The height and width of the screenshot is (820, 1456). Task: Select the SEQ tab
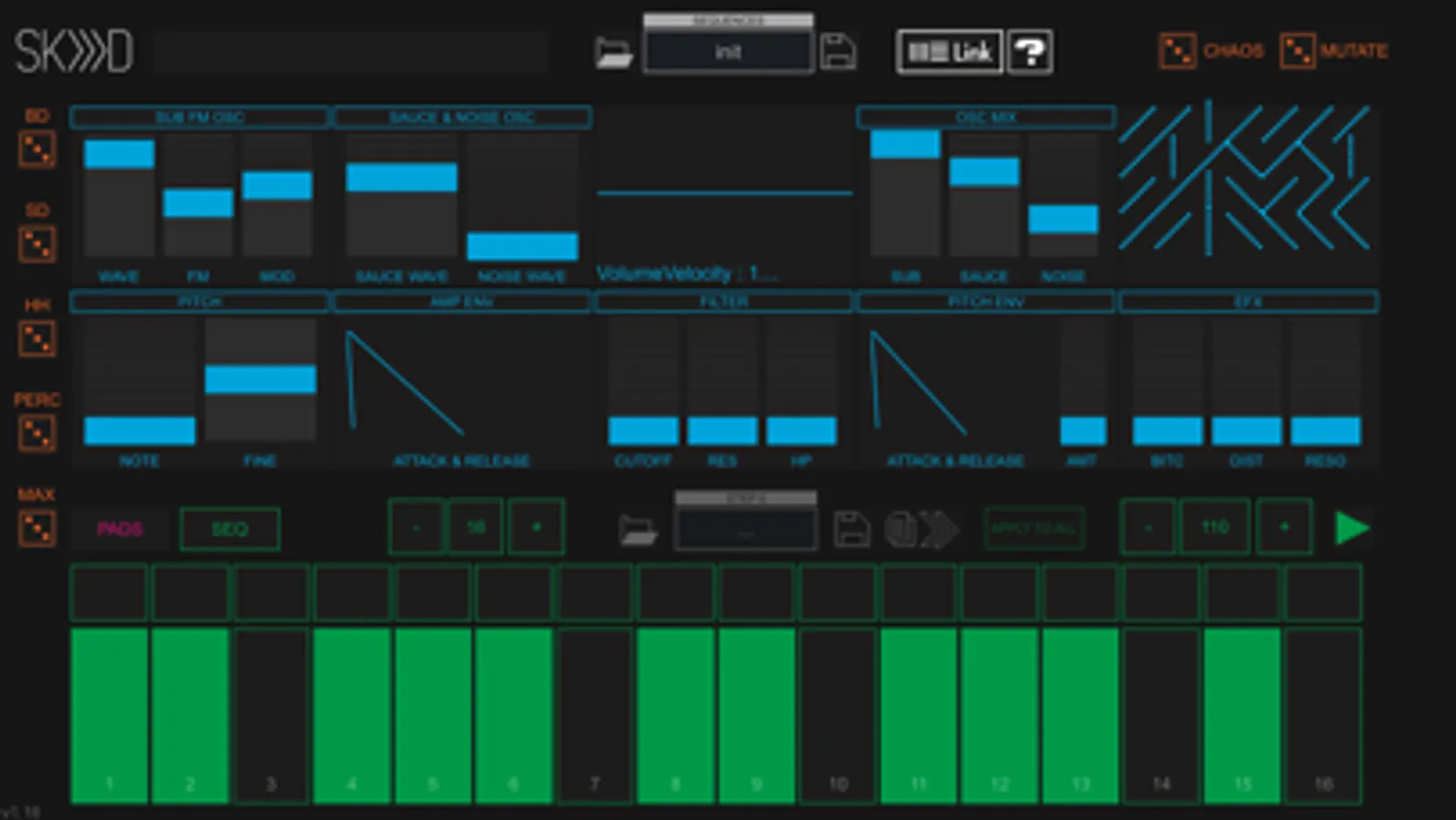(x=229, y=529)
